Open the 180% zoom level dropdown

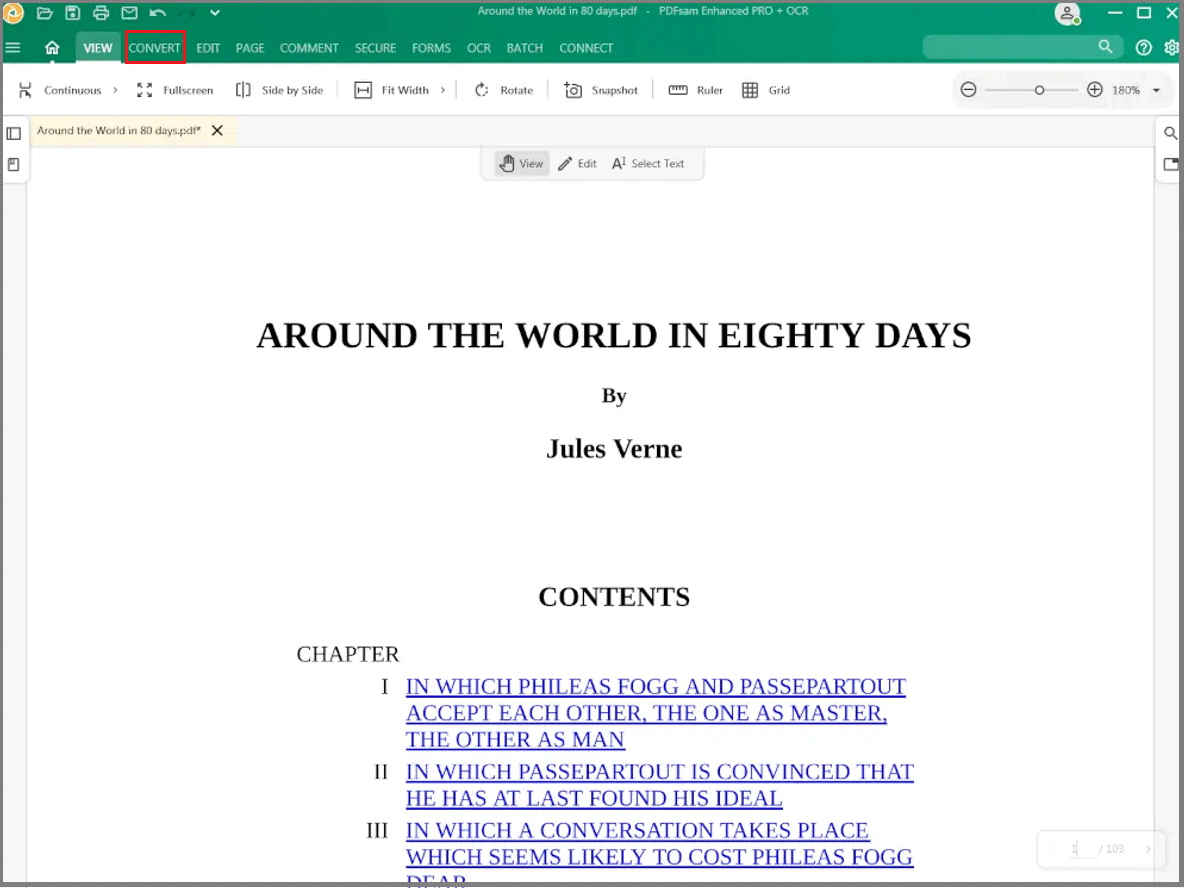click(x=1156, y=90)
